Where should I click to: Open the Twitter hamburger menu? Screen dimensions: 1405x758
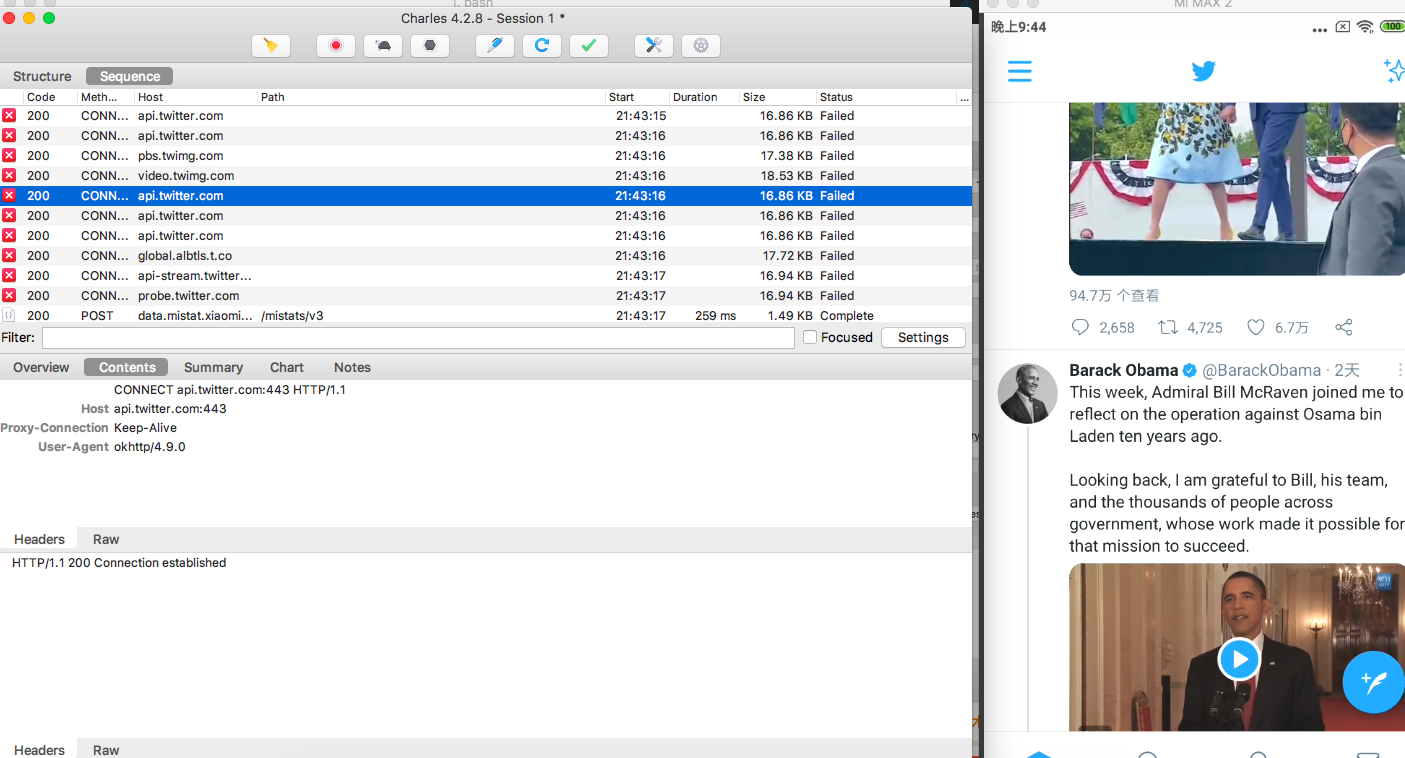click(1019, 71)
